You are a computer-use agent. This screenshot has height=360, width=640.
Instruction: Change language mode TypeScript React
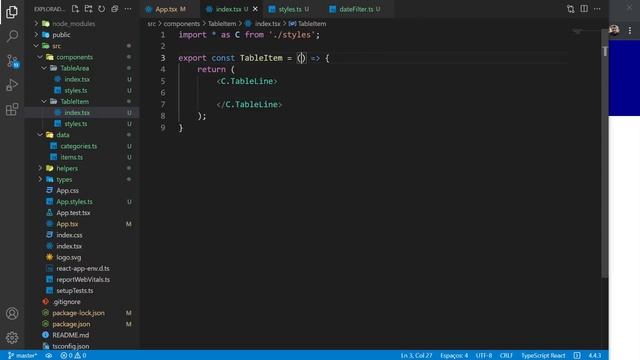click(x=543, y=356)
